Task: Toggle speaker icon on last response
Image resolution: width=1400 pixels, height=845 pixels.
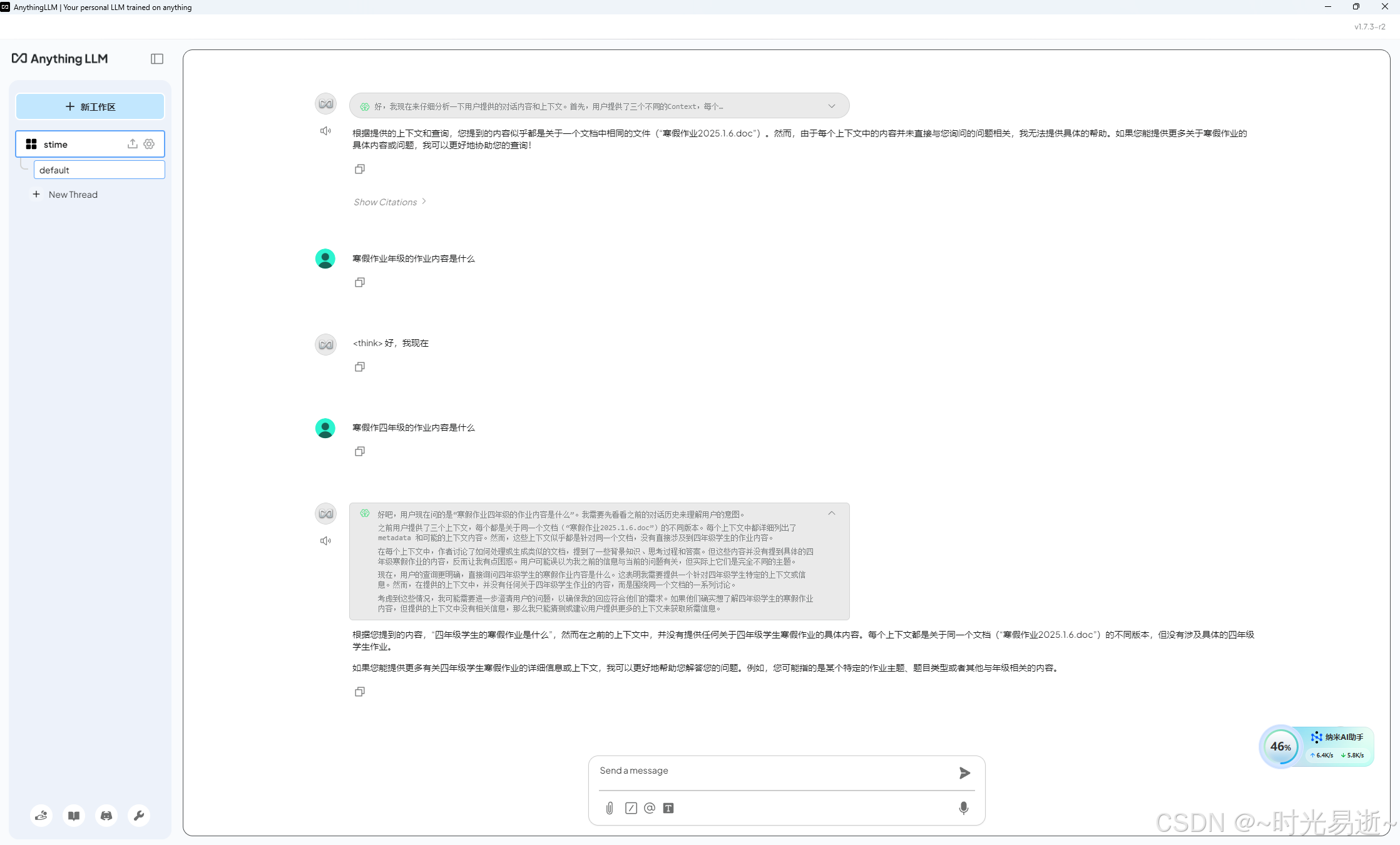Action: point(325,541)
